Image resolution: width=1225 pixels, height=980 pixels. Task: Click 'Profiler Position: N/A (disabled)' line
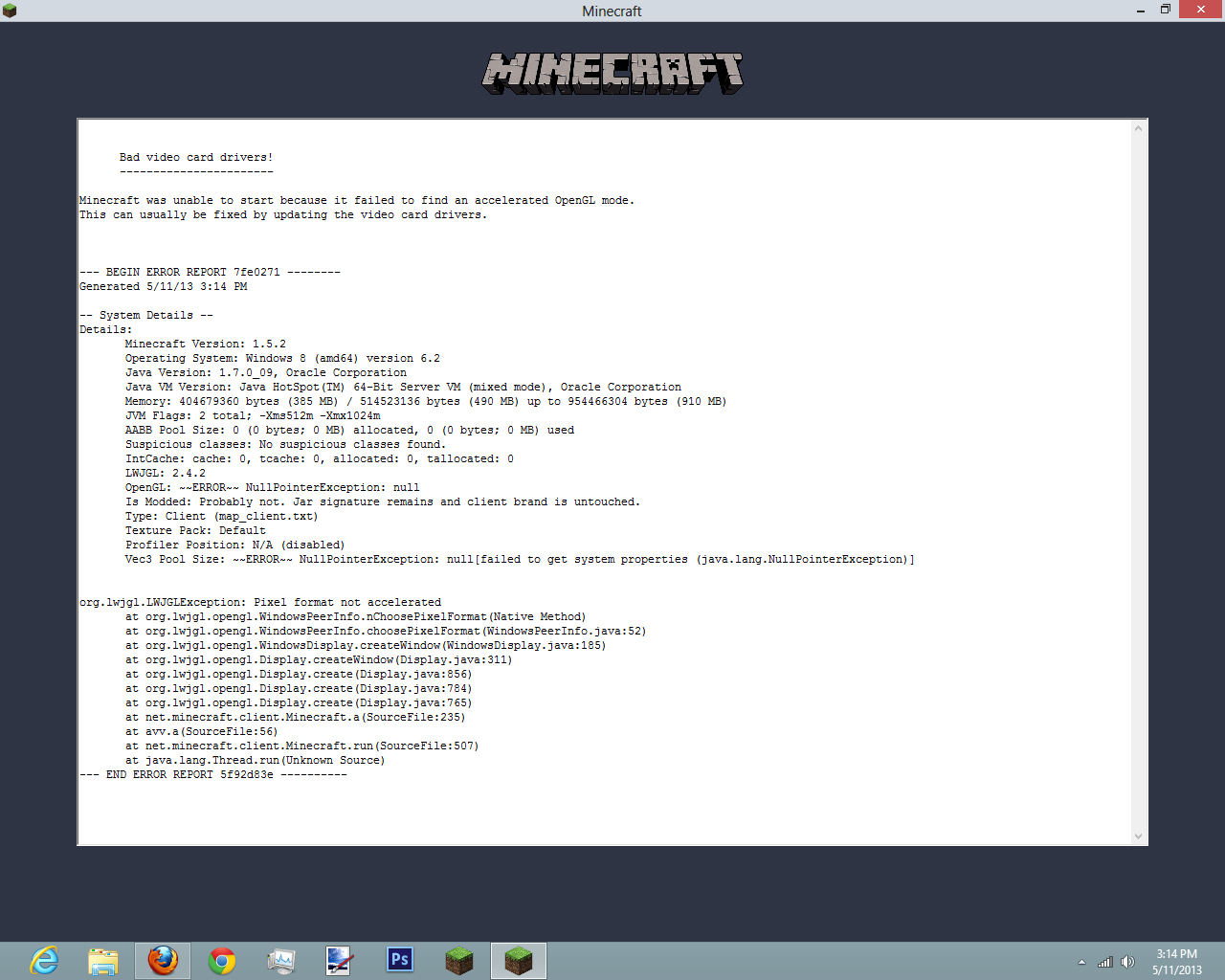(235, 545)
